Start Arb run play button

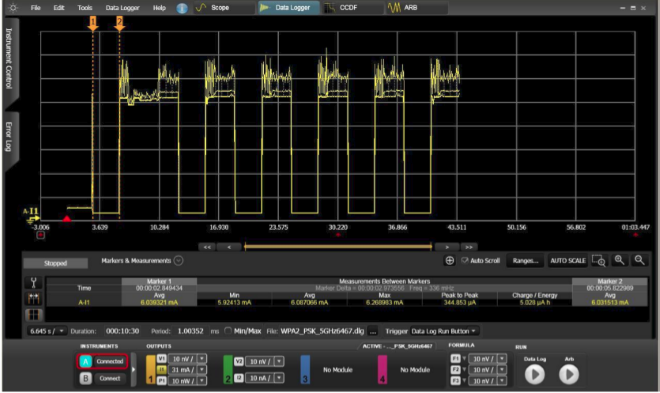coord(569,374)
